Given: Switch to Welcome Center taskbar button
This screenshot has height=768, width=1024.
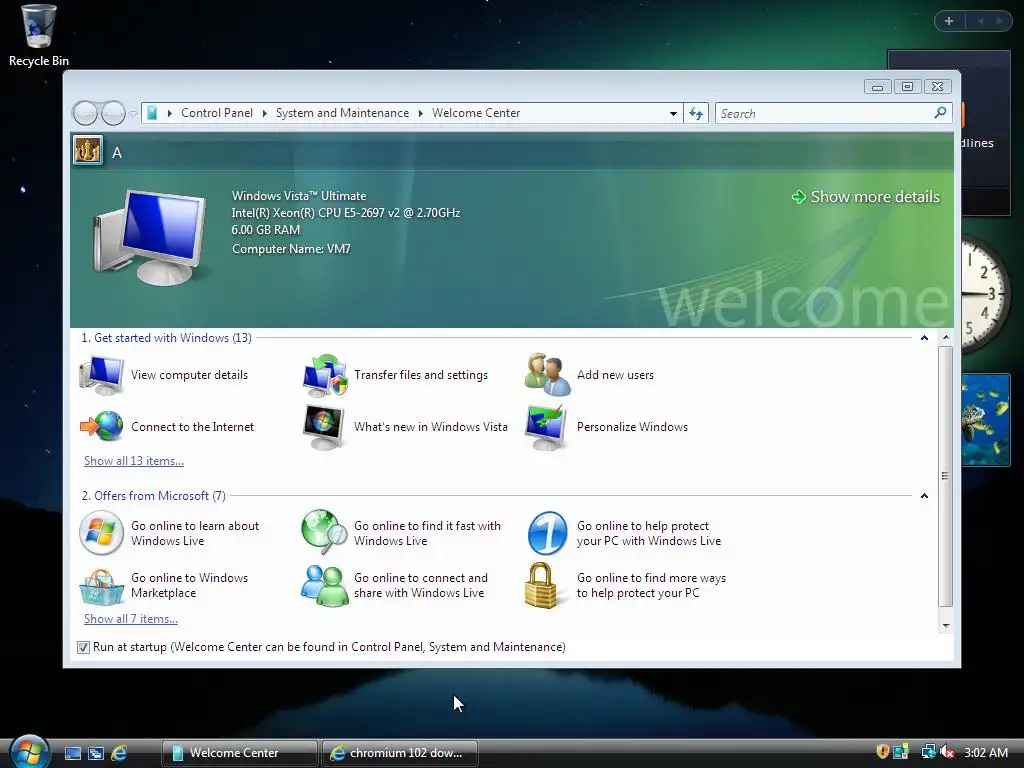Looking at the screenshot, I should 239,753.
